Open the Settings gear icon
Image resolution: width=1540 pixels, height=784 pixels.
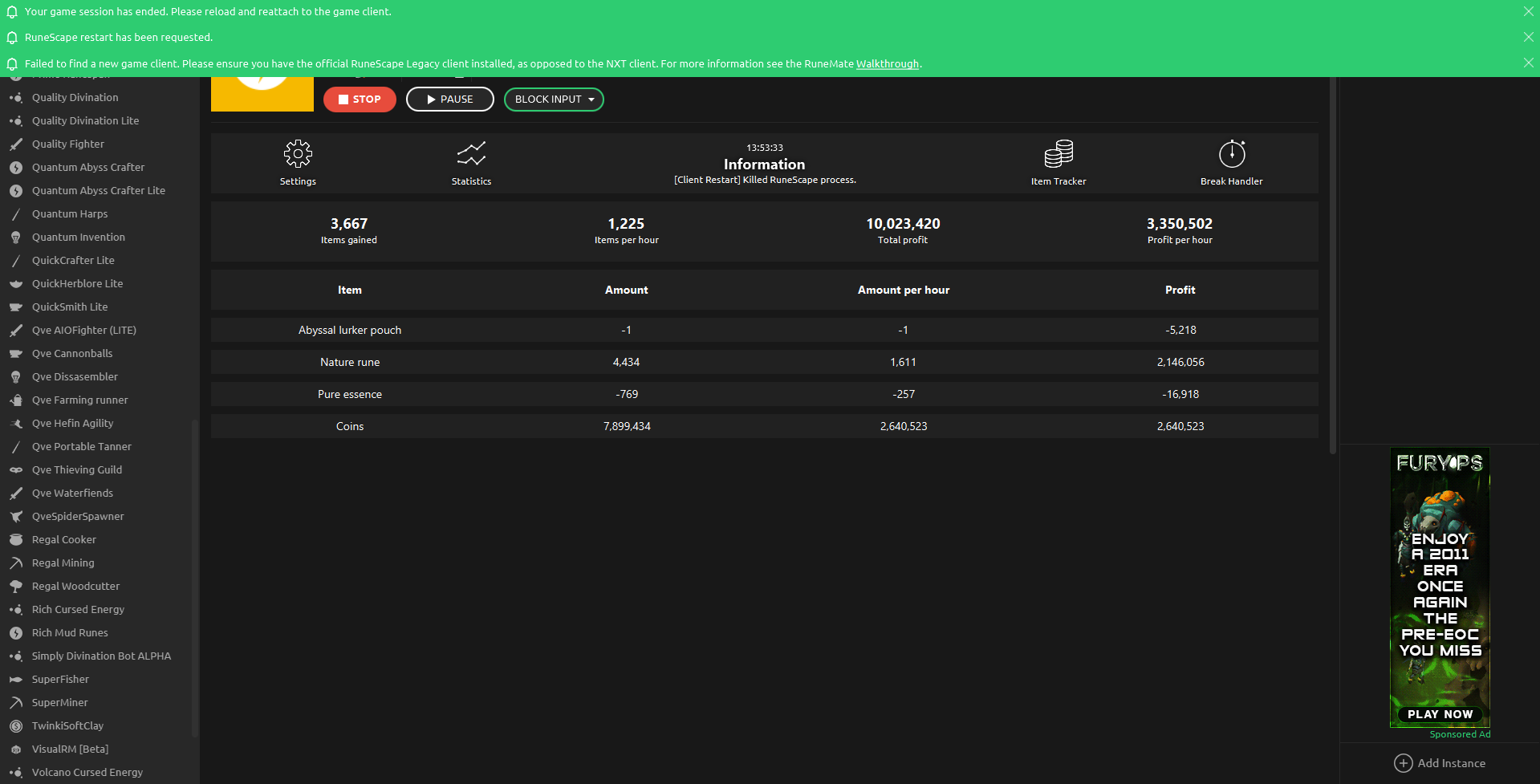point(298,153)
